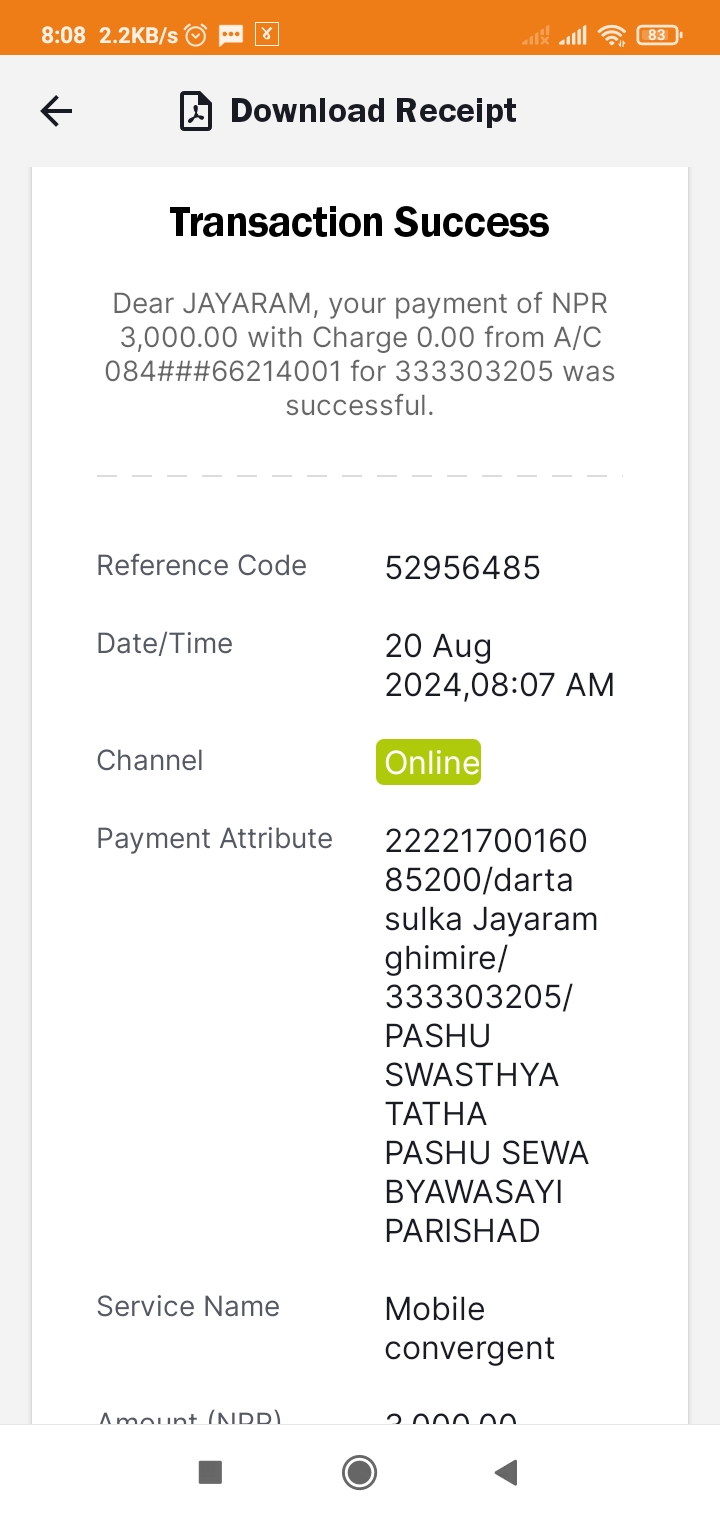Tap the green Online channel badge
The image size is (720, 1520).
point(428,762)
